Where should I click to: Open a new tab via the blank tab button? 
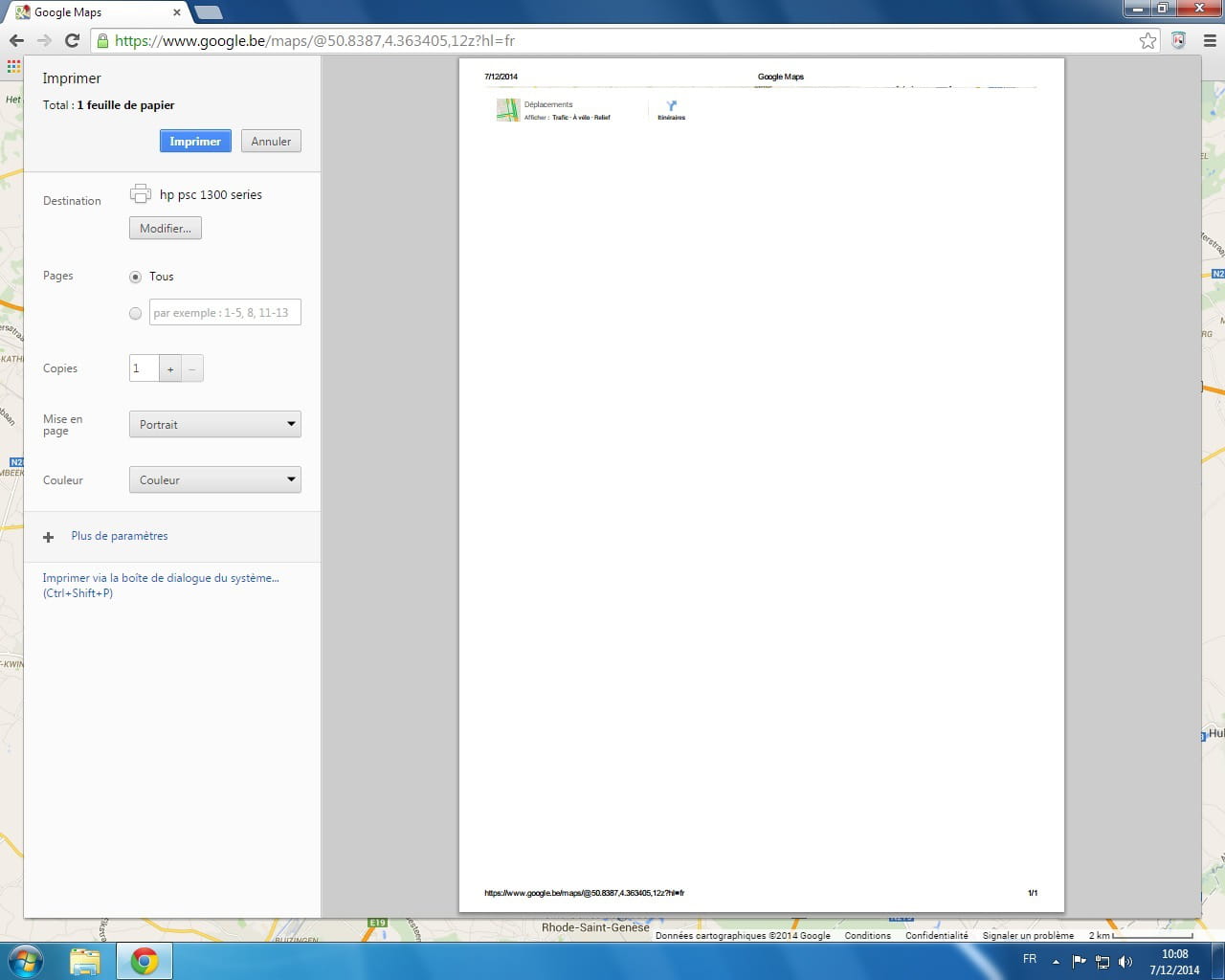[208, 12]
